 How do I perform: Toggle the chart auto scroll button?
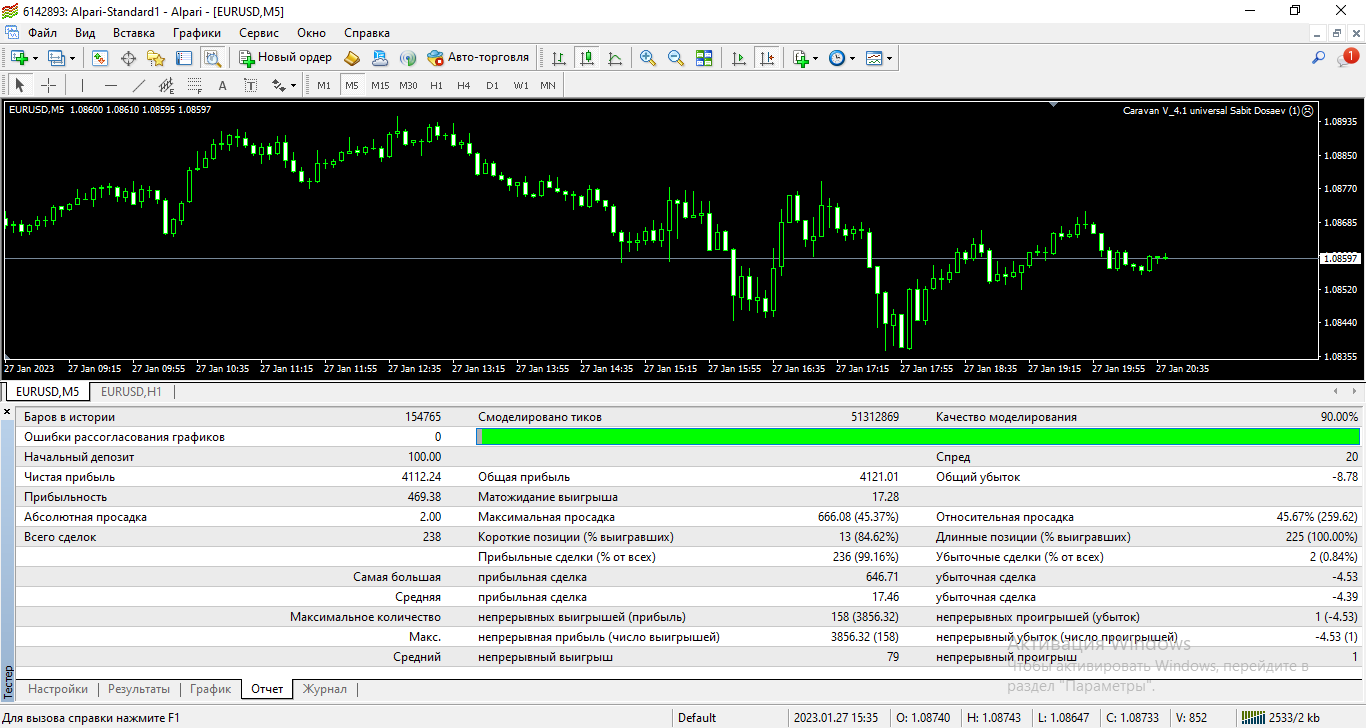point(739,58)
